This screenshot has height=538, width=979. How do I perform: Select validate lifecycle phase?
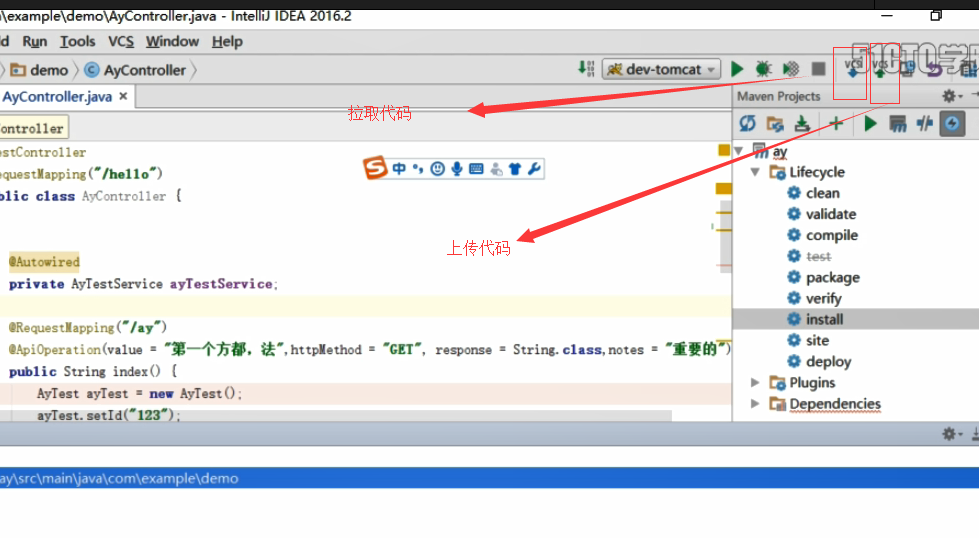pyautogui.click(x=830, y=214)
